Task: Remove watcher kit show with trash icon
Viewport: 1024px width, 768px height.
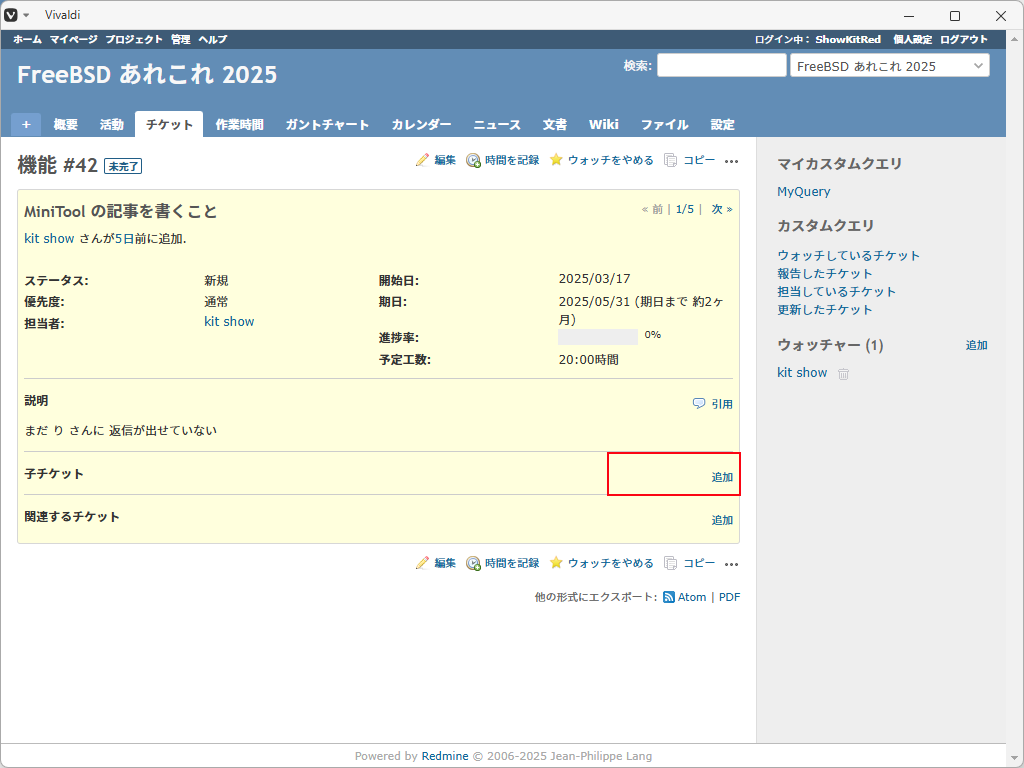Action: 843,374
